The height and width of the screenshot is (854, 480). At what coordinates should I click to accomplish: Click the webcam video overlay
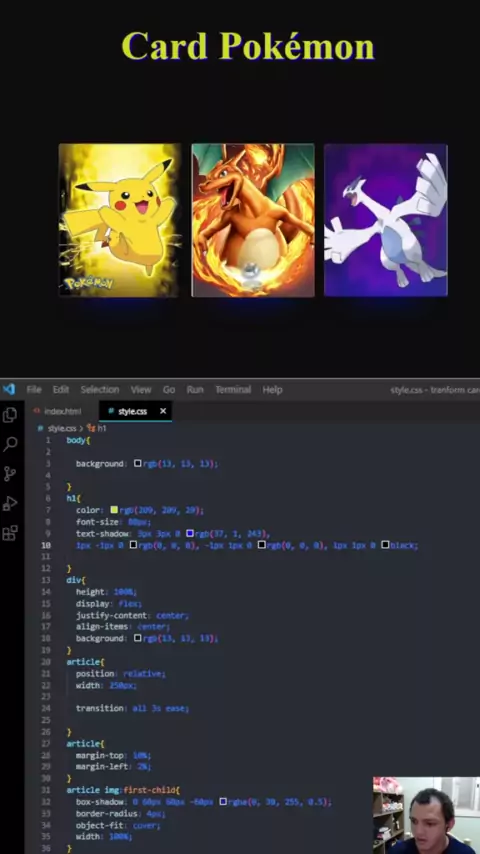click(426, 815)
